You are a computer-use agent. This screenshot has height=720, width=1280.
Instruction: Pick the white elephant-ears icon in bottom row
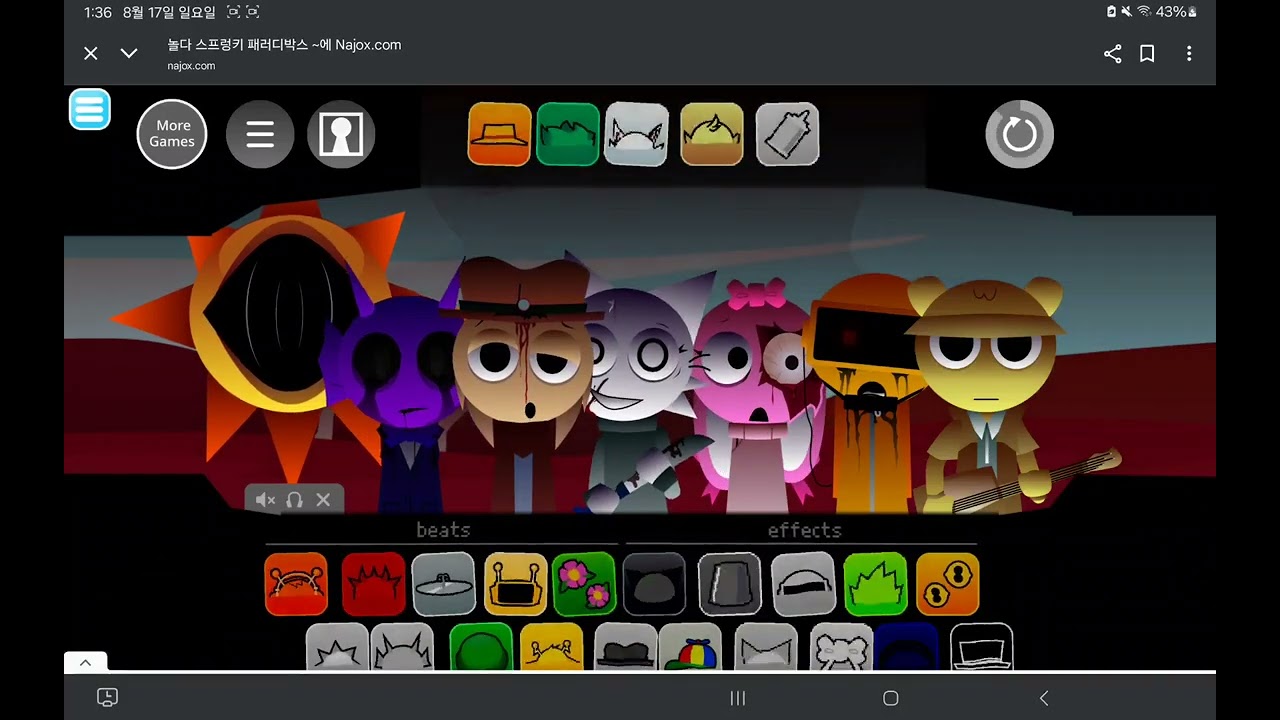[842, 646]
